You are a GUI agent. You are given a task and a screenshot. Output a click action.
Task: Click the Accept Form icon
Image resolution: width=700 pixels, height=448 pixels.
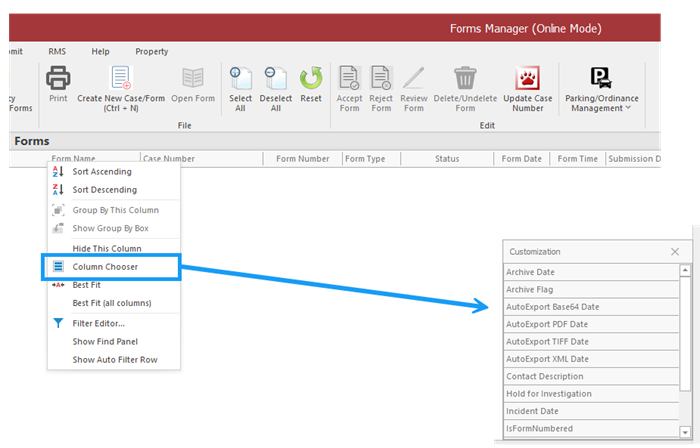[x=350, y=79]
